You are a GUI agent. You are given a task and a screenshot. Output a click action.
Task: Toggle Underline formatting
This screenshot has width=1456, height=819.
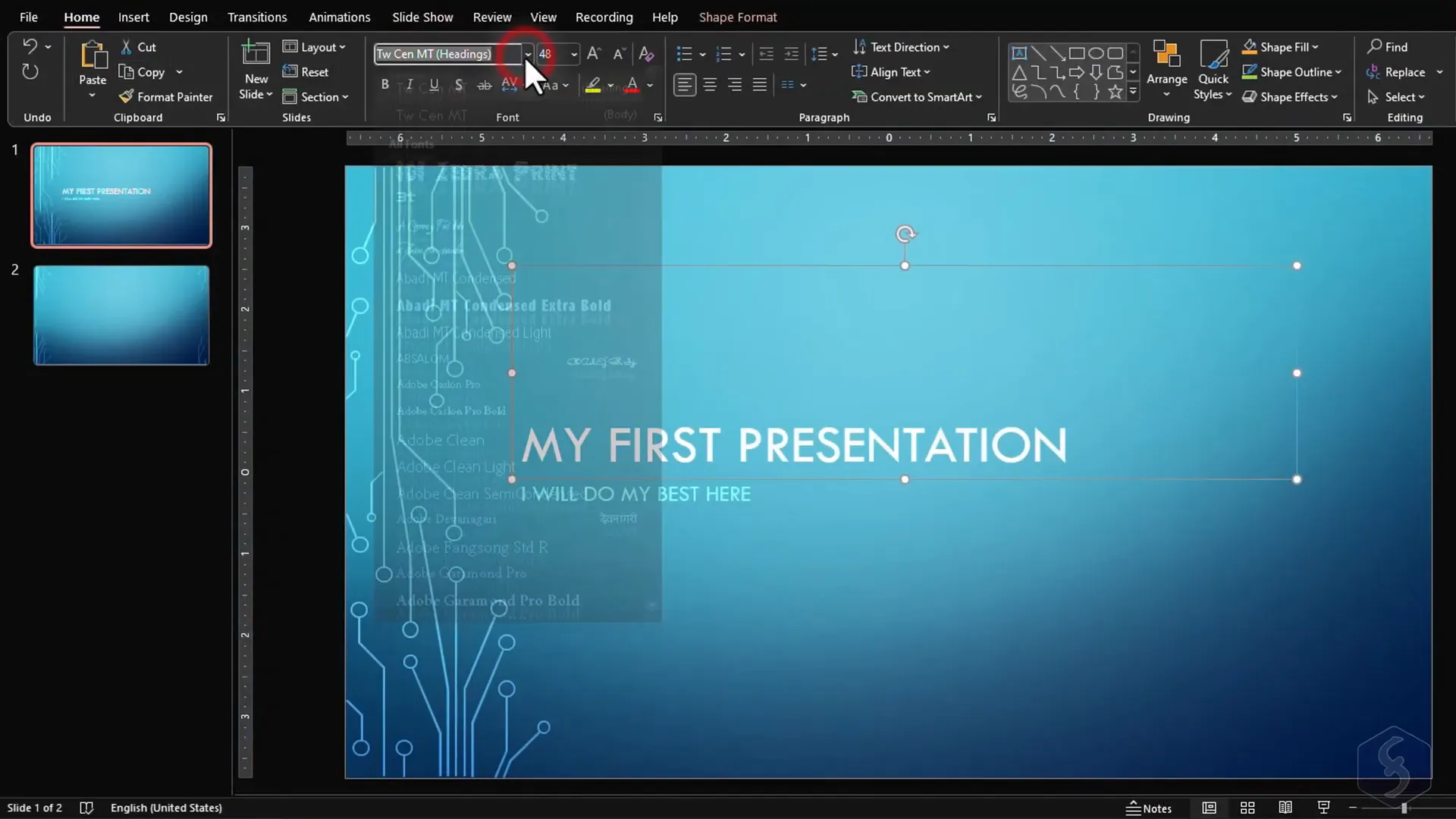pyautogui.click(x=434, y=85)
